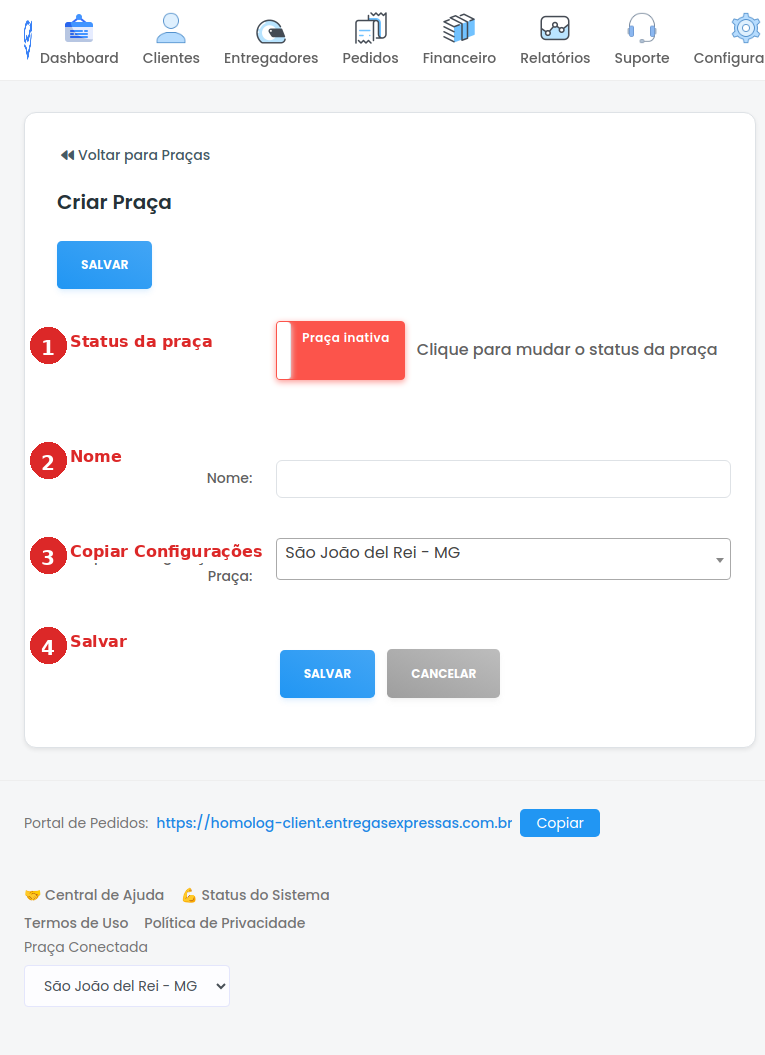Click the Configurações gear icon
The image size is (765, 1055).
tap(746, 28)
